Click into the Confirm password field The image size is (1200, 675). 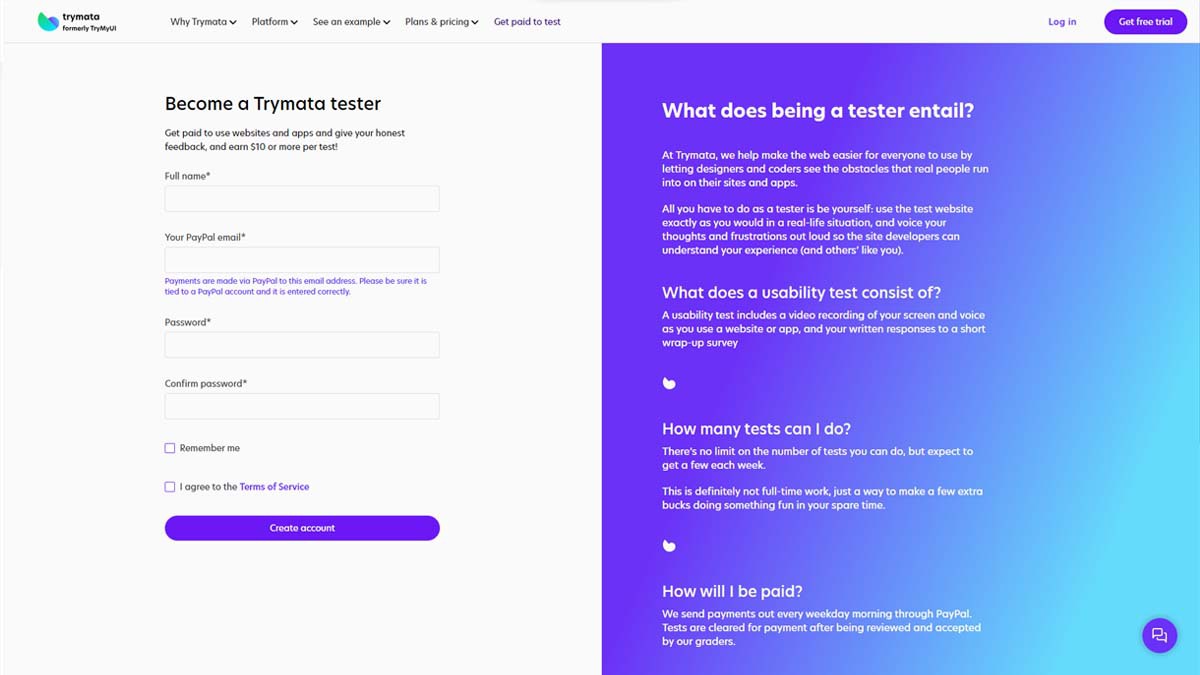(x=302, y=406)
